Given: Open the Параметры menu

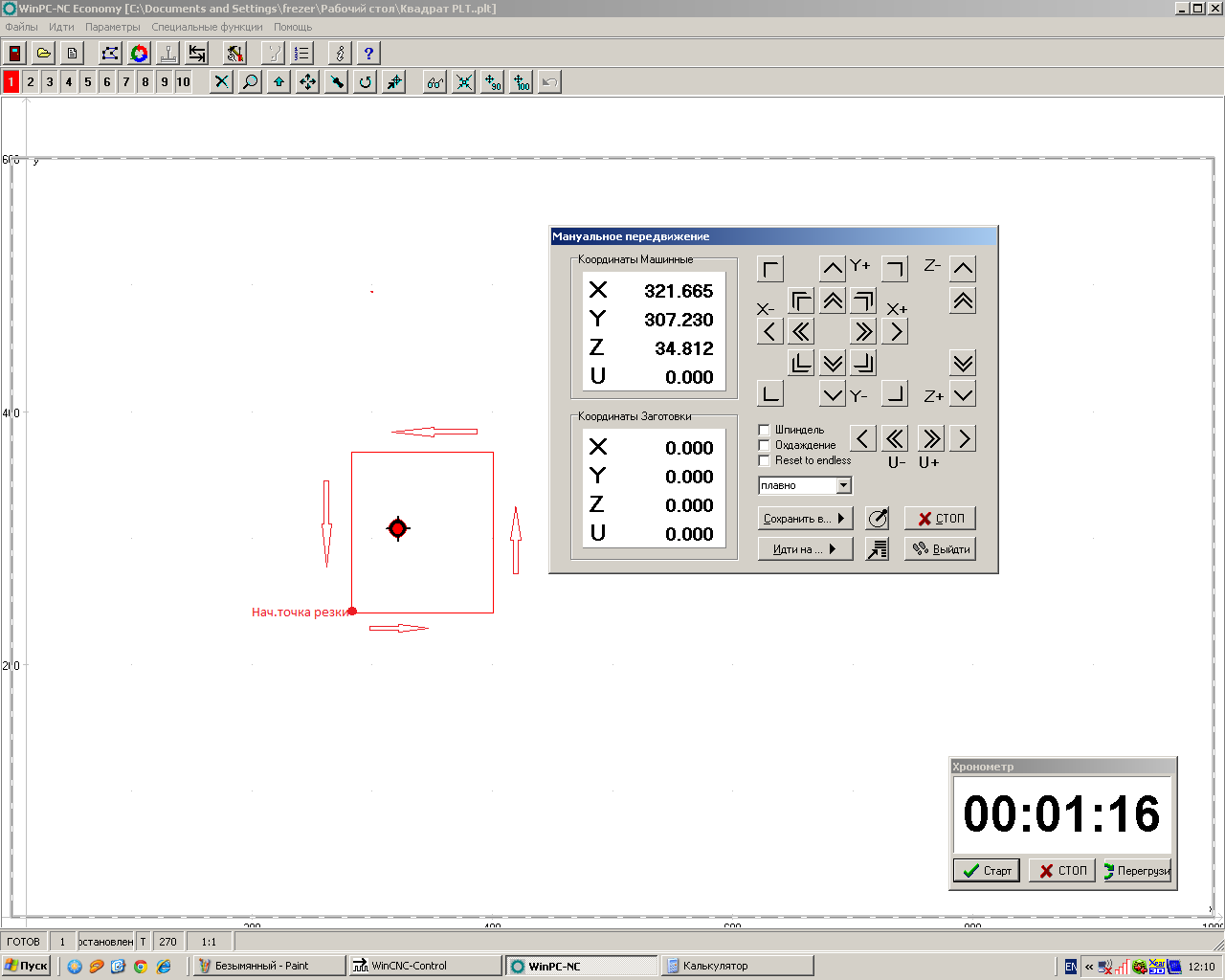Looking at the screenshot, I should click(x=113, y=27).
